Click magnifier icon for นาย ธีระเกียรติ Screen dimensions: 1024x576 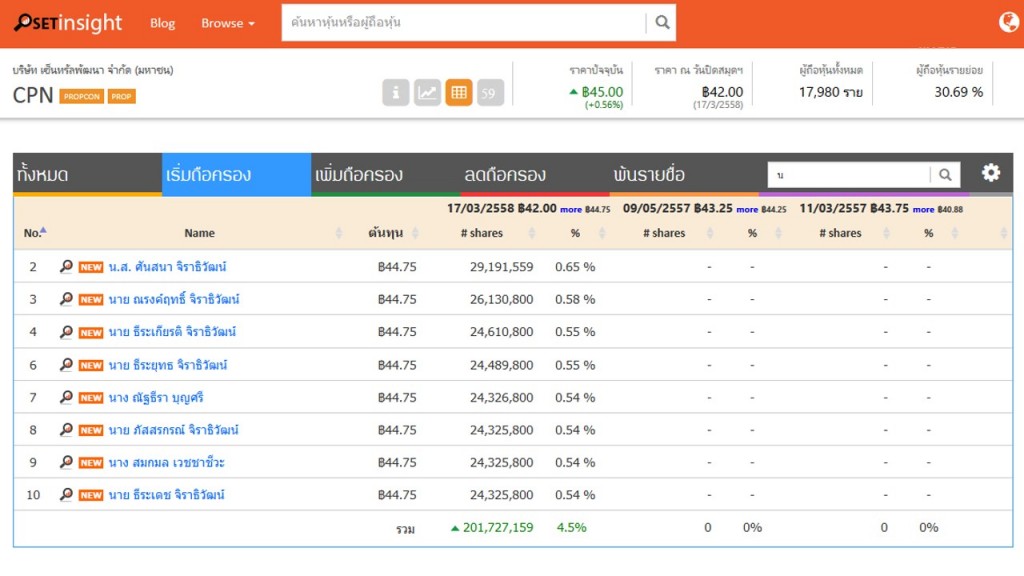[x=66, y=332]
